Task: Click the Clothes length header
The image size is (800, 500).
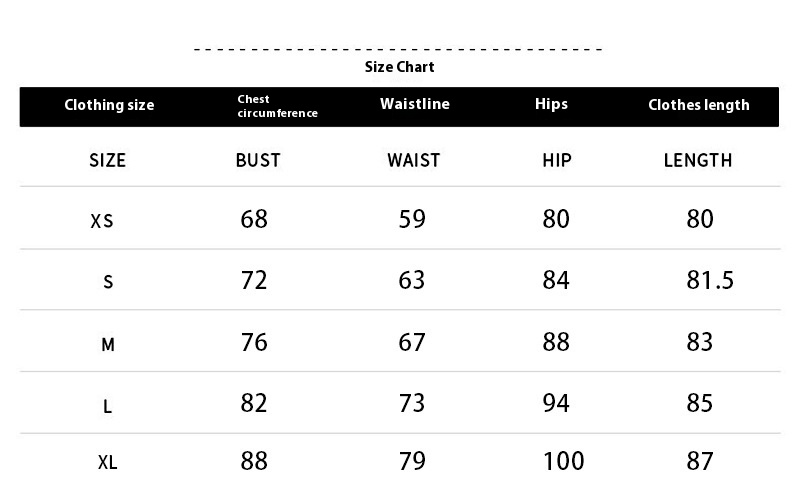Action: 699,105
